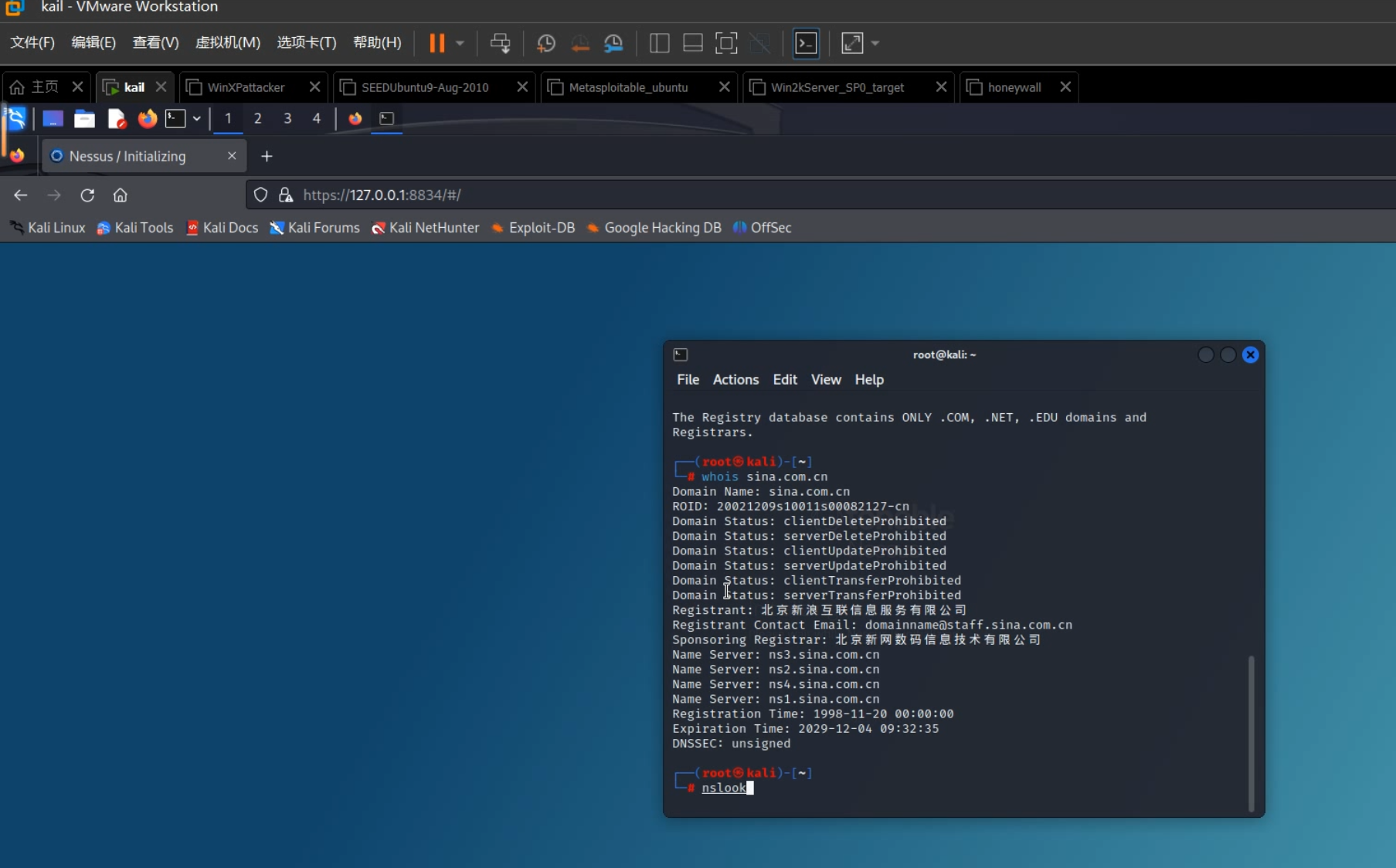1396x868 pixels.
Task: Select the Firefox window in the taskbar
Action: tap(355, 118)
